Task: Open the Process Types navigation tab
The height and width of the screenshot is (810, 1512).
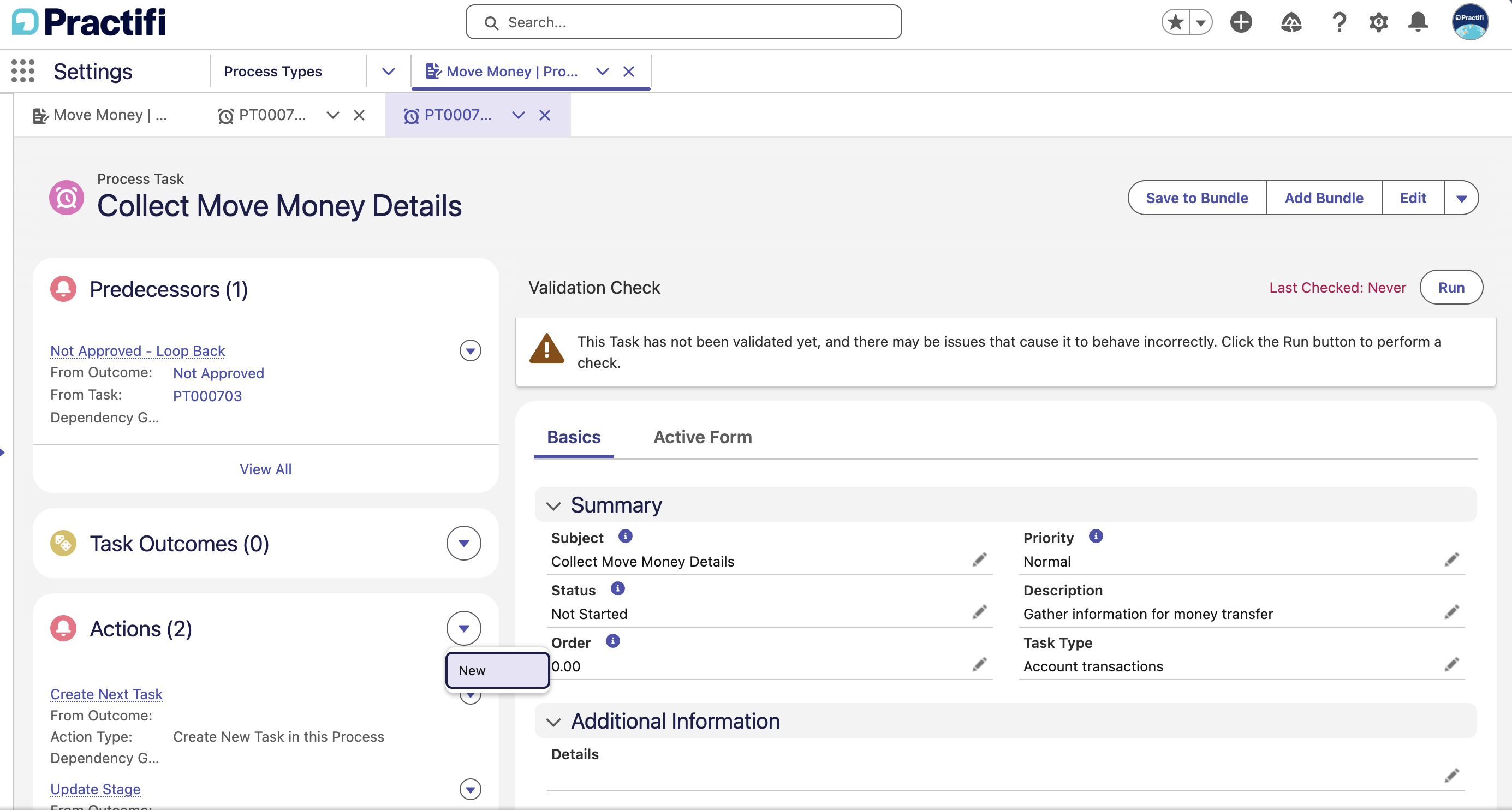Action: pyautogui.click(x=273, y=71)
